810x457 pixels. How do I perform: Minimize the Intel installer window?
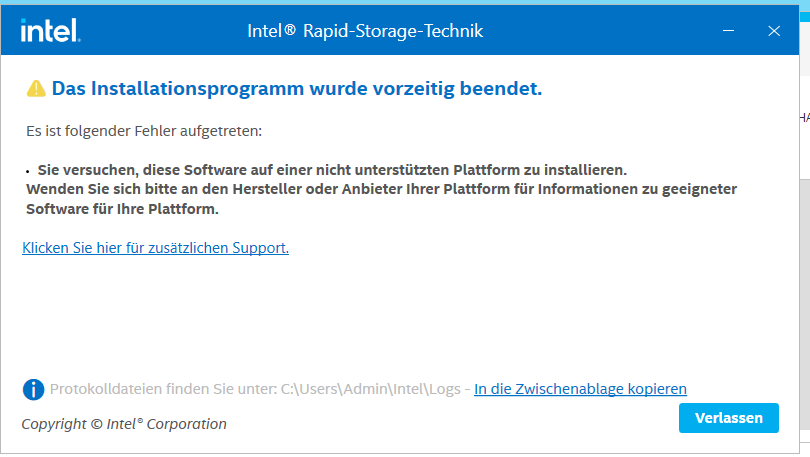(x=730, y=31)
